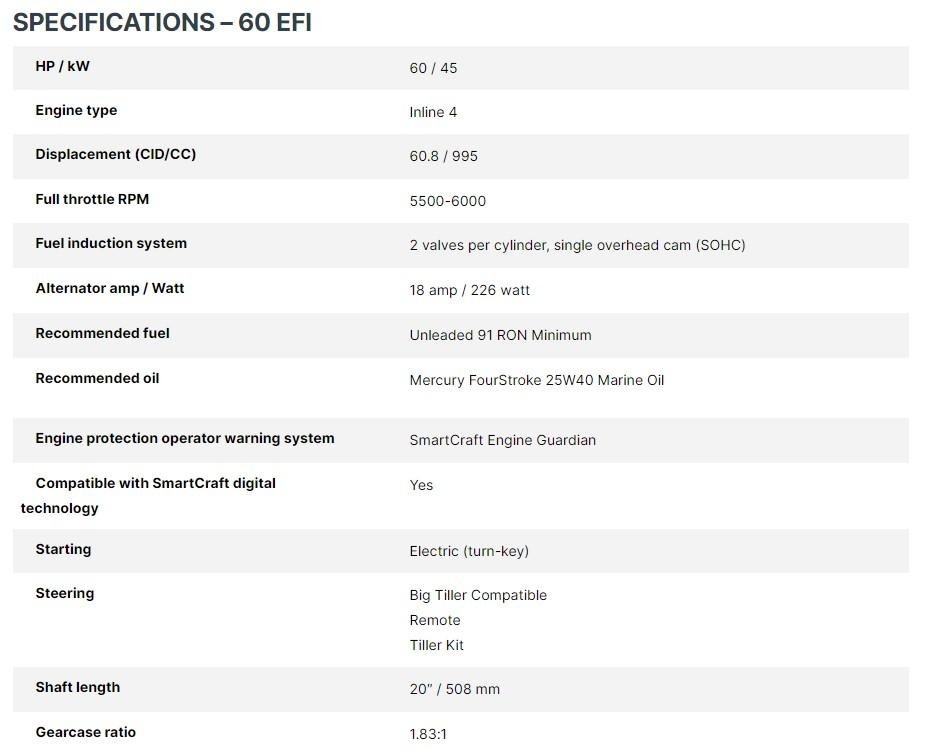Click the '20" / 508 mm' shaft length
This screenshot has width=940, height=755.
[454, 689]
